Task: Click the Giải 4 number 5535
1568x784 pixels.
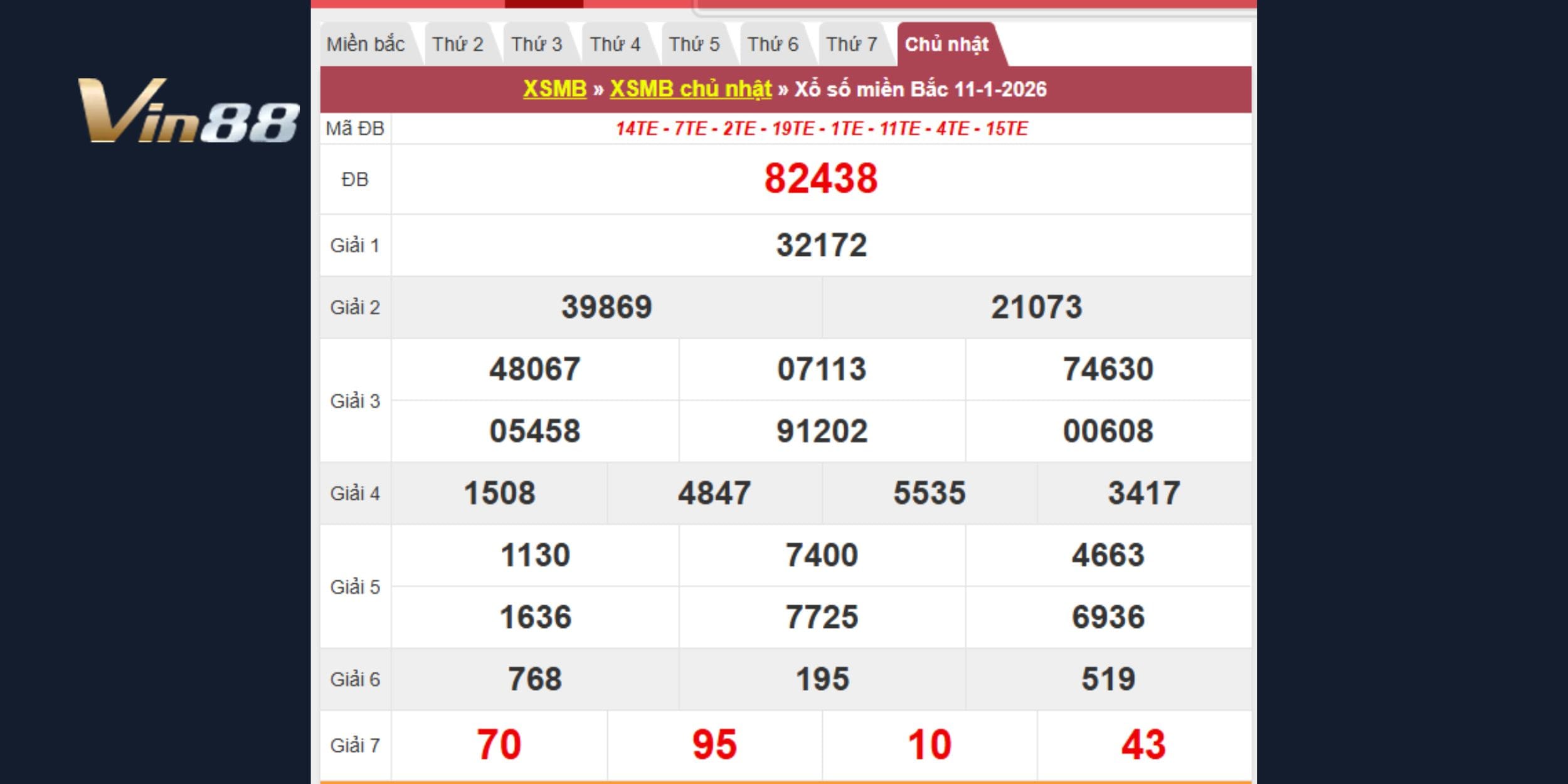Action: tap(929, 493)
